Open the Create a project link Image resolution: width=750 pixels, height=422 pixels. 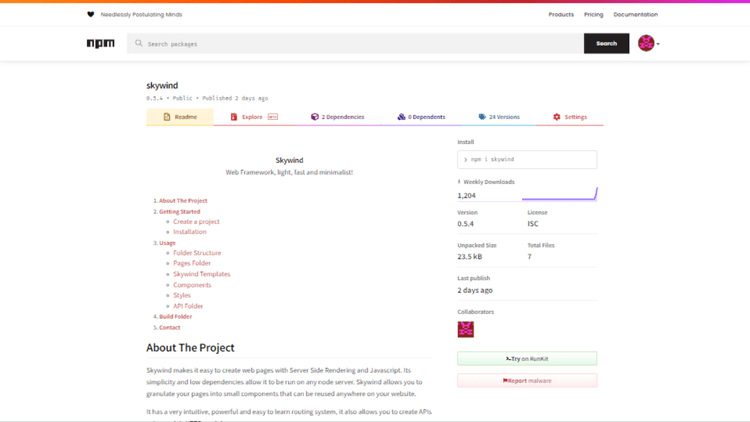tap(196, 222)
